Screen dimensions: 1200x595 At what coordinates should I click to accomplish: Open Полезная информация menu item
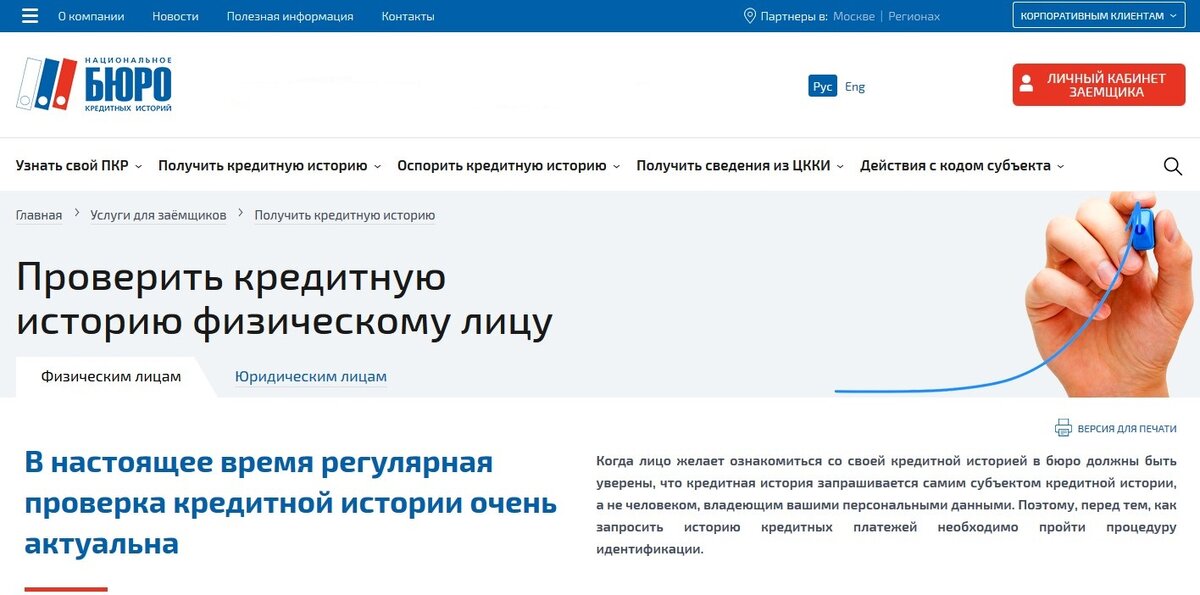(x=290, y=16)
